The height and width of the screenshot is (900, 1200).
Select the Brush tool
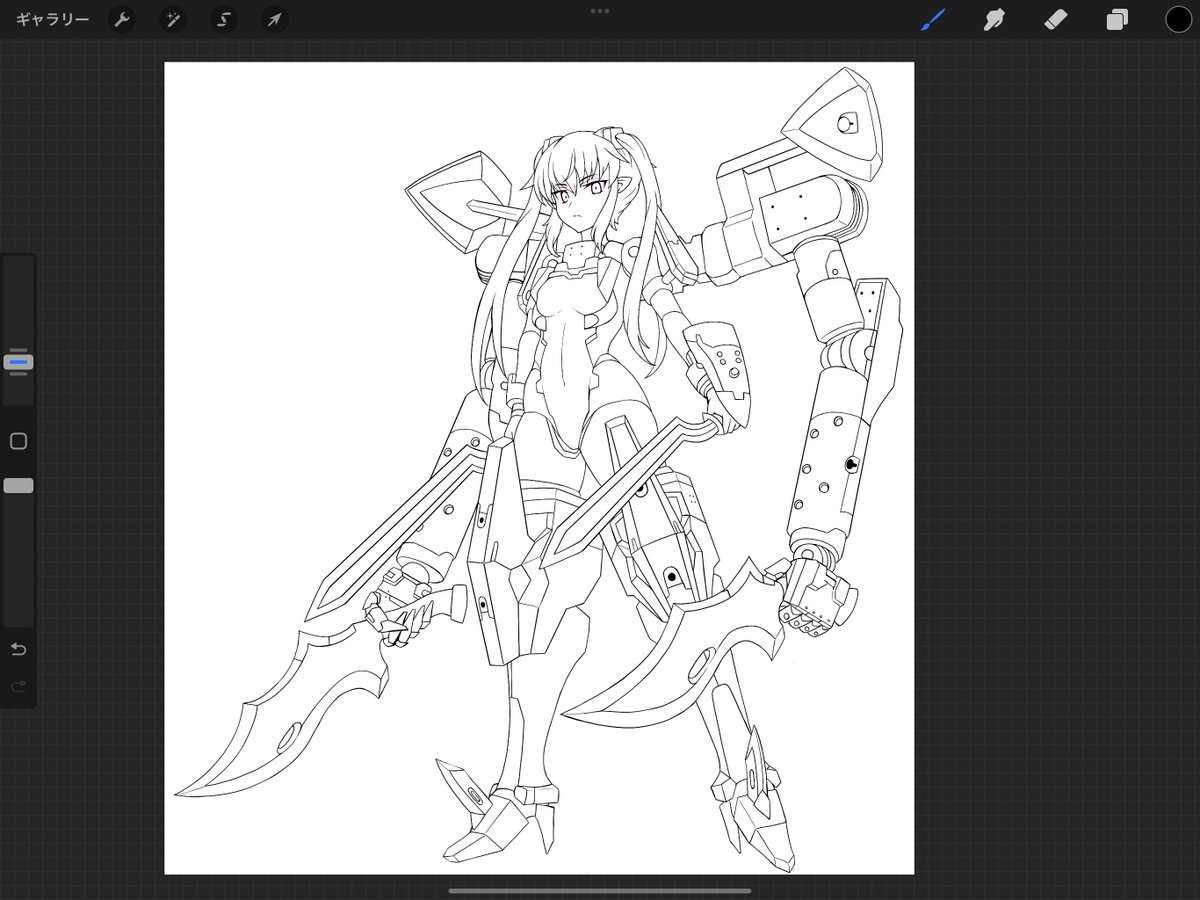point(933,20)
